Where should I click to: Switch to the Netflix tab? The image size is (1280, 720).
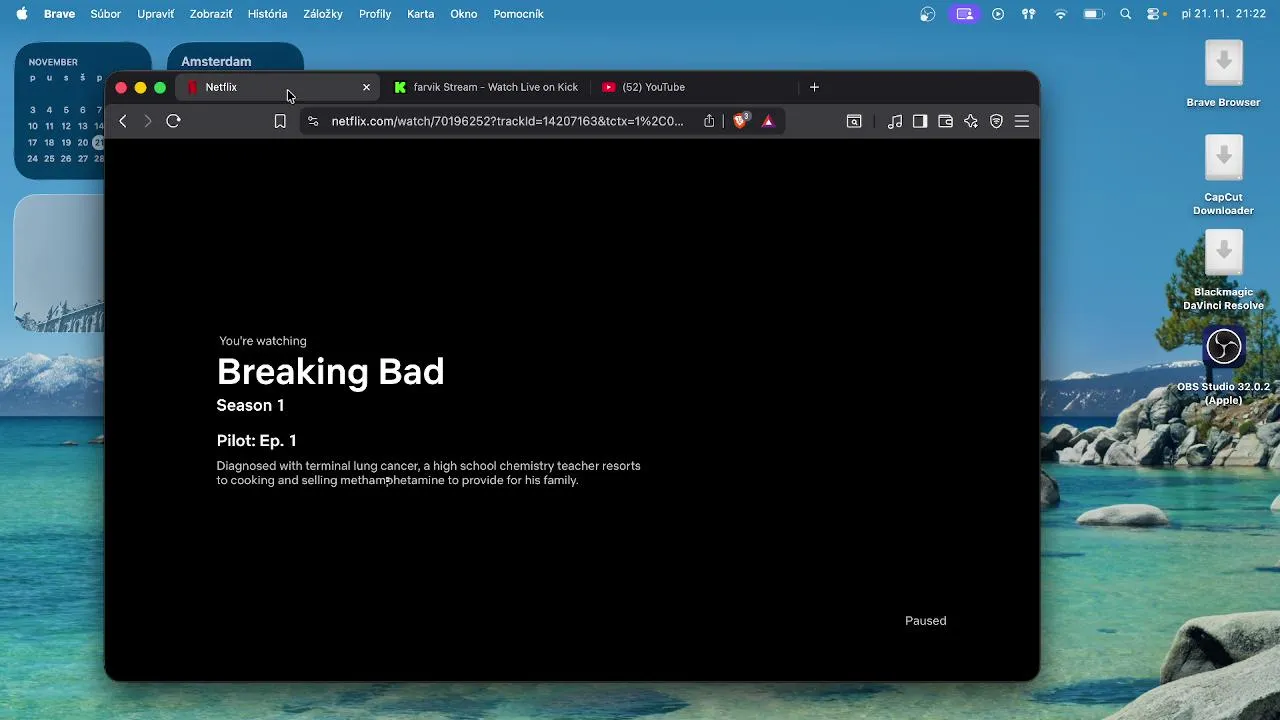coord(278,87)
